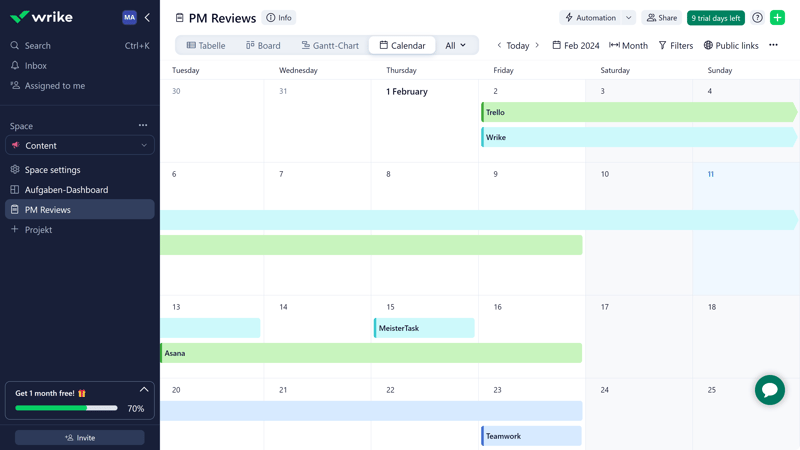The image size is (800, 450).
Task: Select PM Reviews in the sidebar
Action: 80,210
